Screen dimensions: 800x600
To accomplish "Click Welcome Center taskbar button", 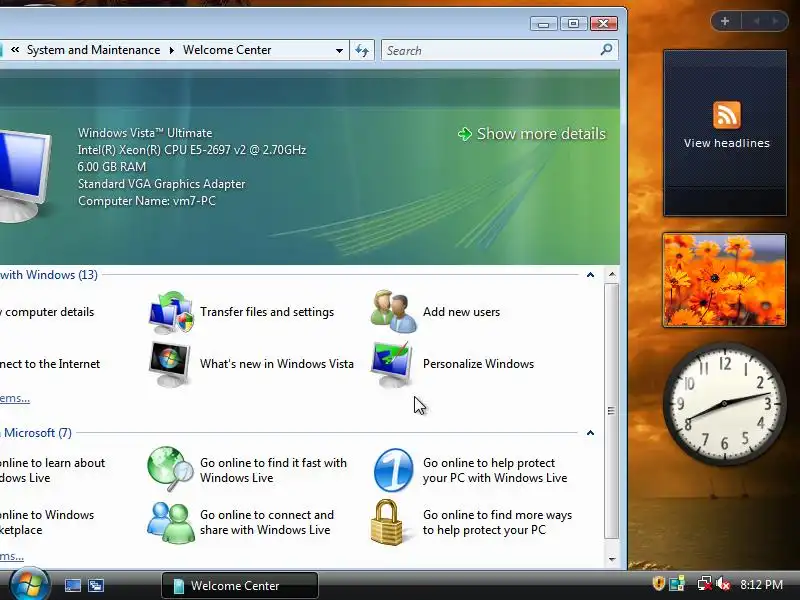I will (x=240, y=585).
